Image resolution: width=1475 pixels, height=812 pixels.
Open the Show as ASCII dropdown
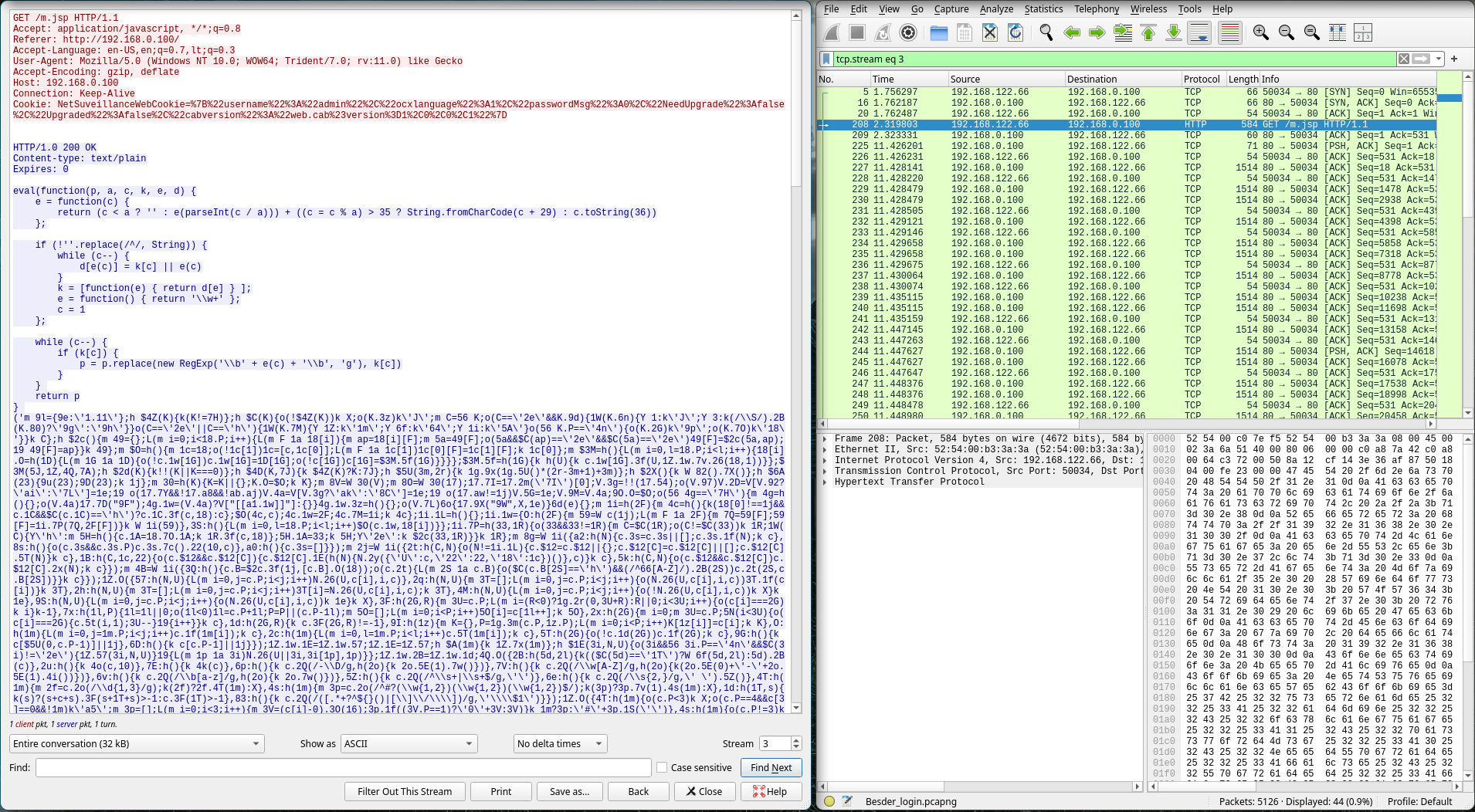pyautogui.click(x=409, y=743)
